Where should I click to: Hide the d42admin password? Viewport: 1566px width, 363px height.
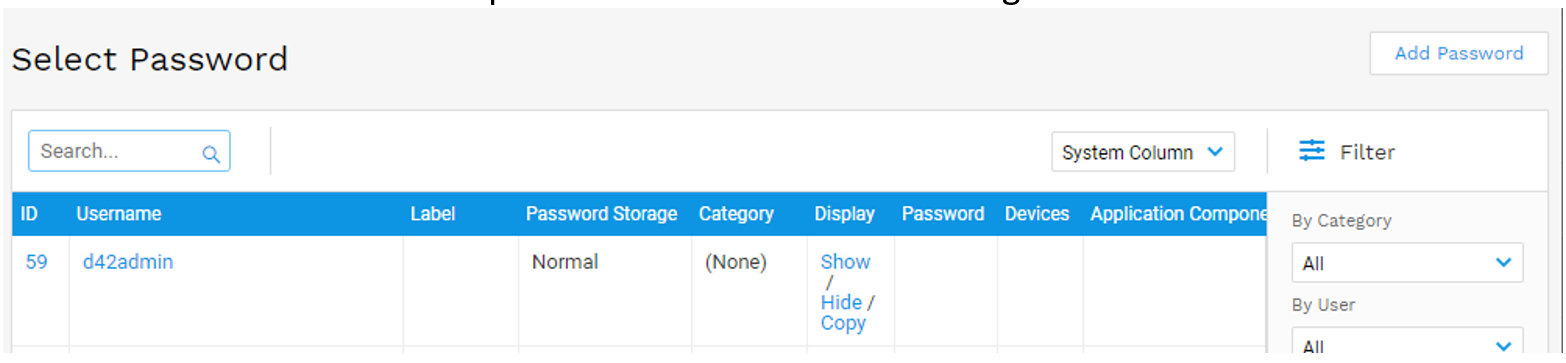coord(841,302)
